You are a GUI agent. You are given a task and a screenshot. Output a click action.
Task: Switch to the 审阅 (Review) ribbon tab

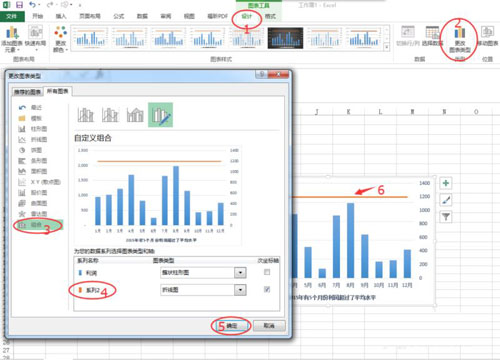point(166,16)
